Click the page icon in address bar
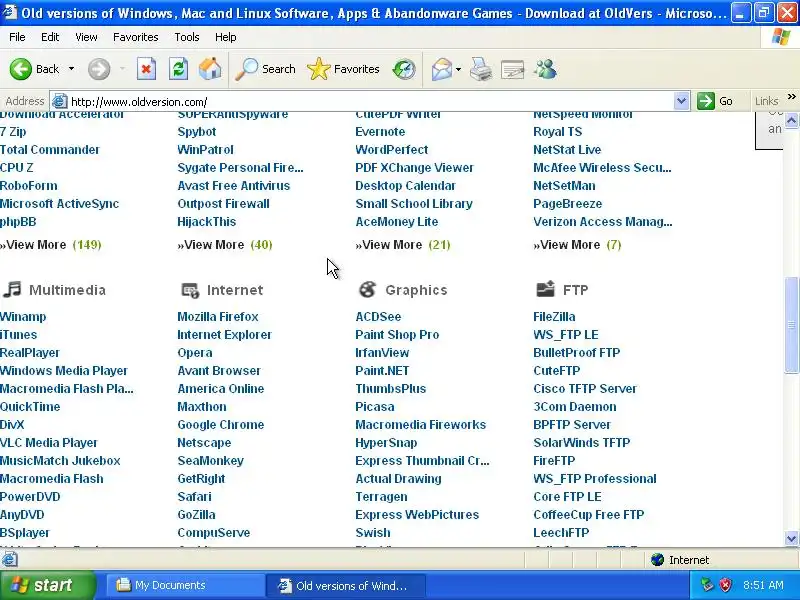Image resolution: width=800 pixels, height=600 pixels. pos(60,101)
